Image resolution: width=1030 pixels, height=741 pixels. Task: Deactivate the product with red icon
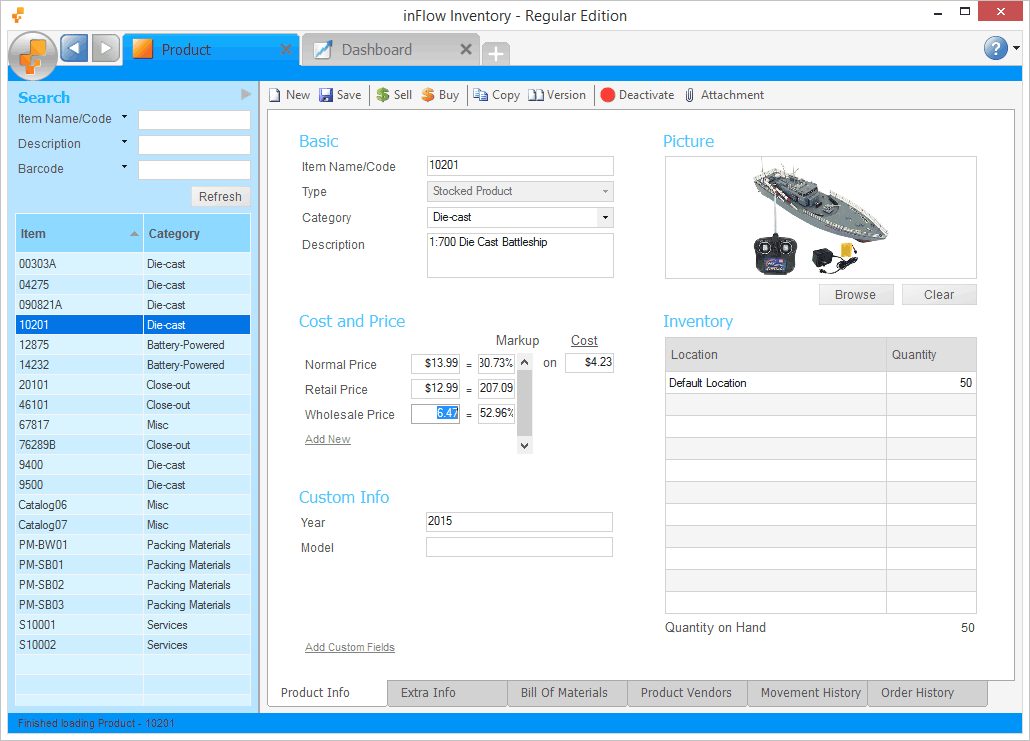tap(608, 95)
